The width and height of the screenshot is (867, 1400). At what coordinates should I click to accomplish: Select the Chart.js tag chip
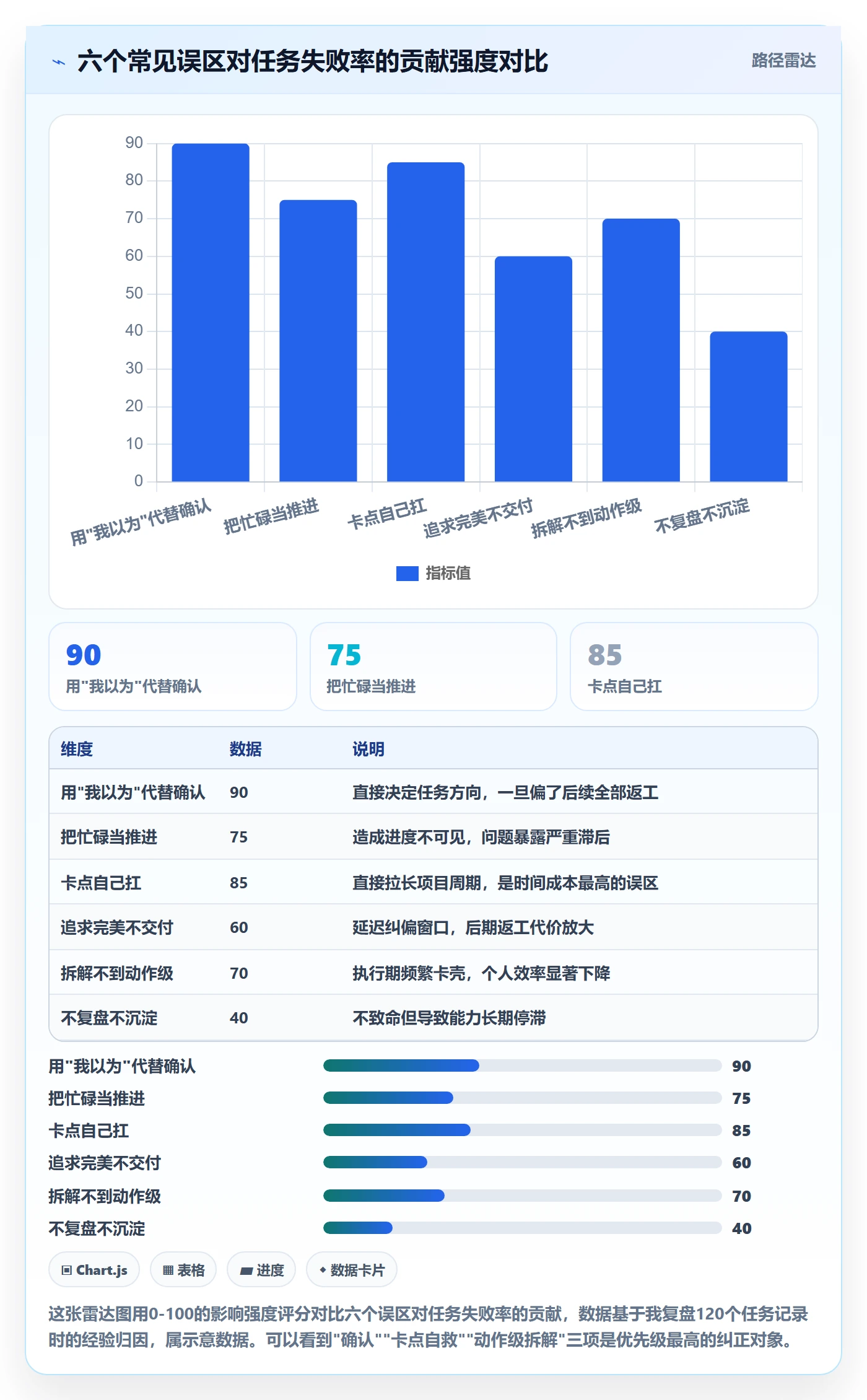(x=94, y=1270)
